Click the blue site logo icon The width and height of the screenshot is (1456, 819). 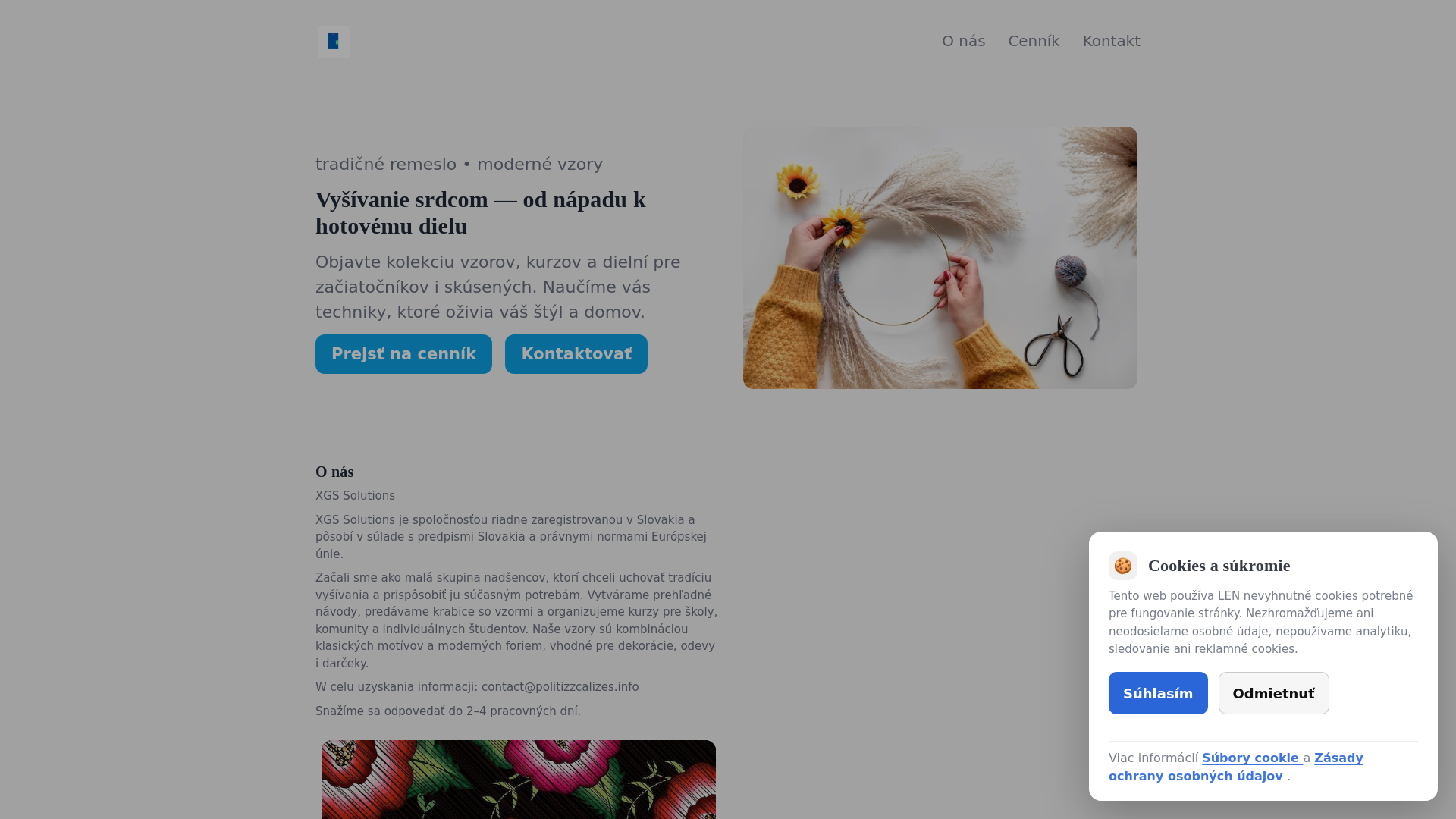[x=334, y=41]
